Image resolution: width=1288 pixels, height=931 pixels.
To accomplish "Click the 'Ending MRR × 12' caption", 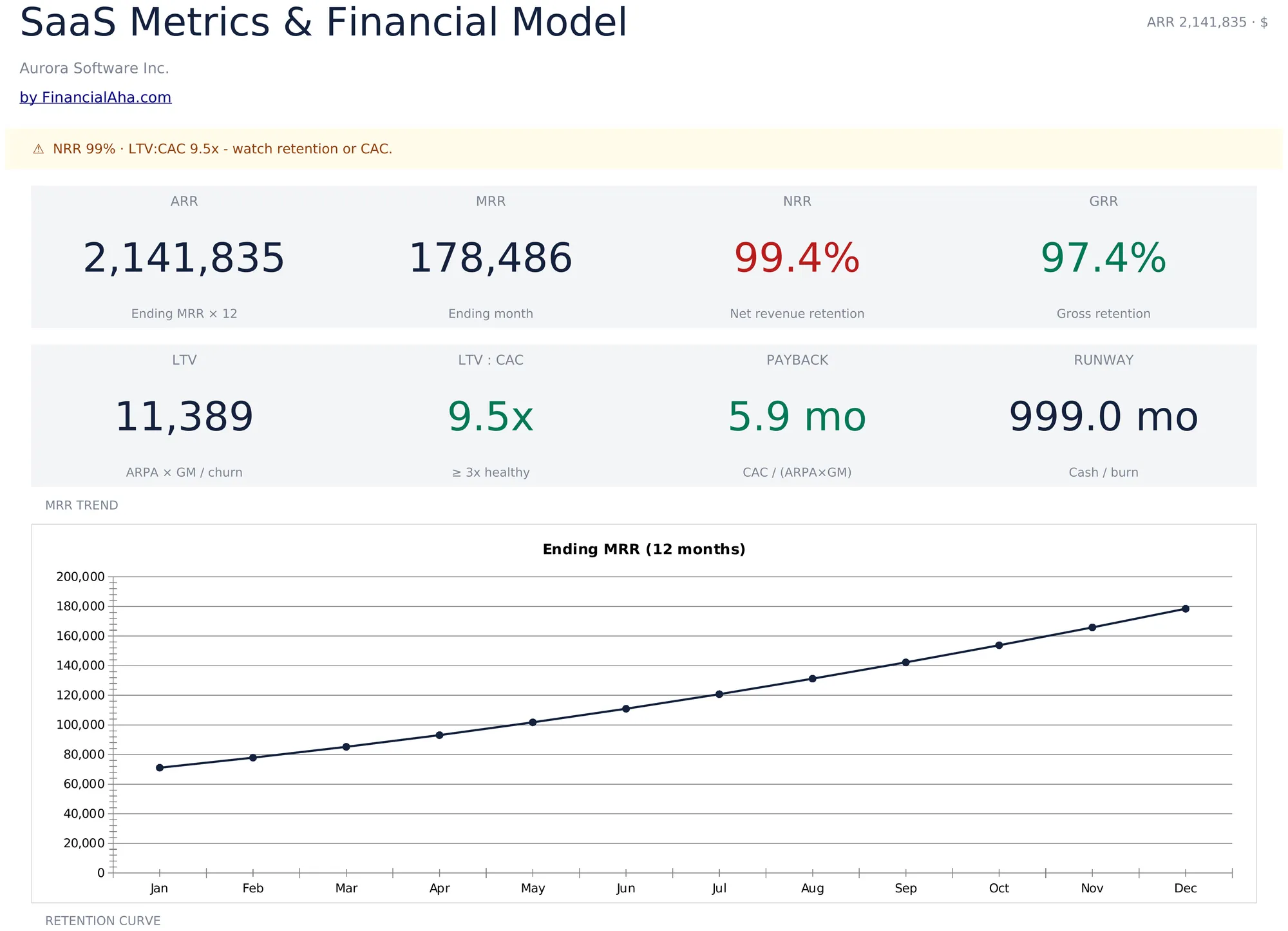I will [184, 314].
